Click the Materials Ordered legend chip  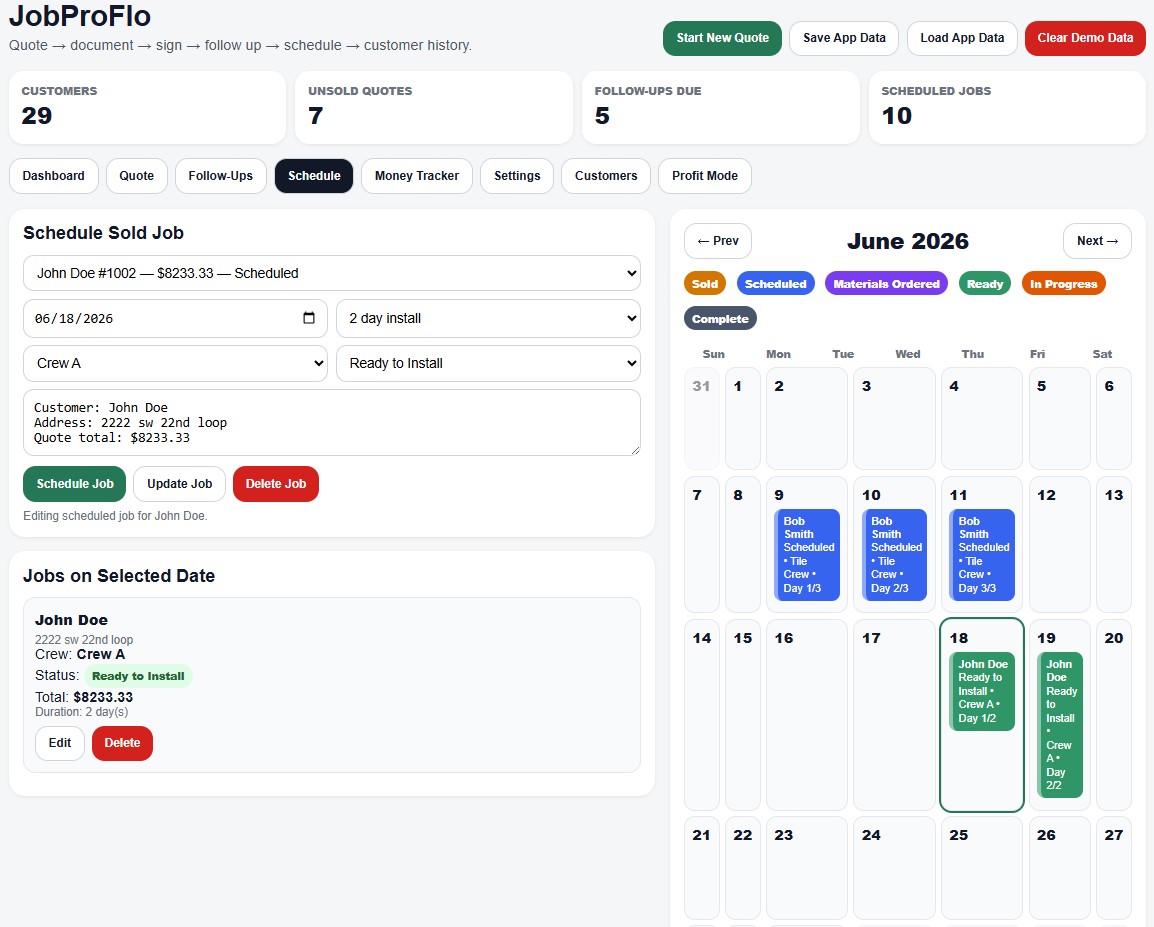tap(886, 284)
